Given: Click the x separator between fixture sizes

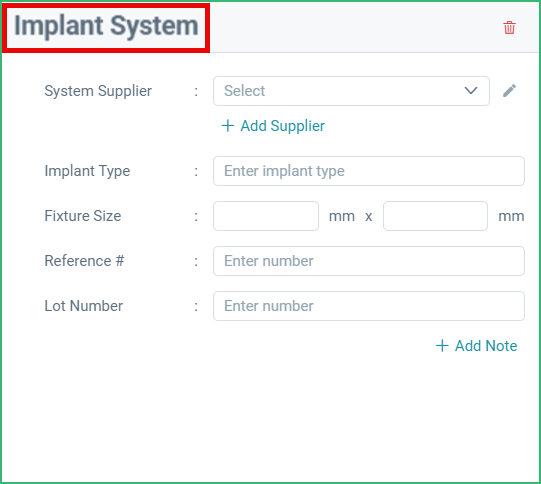Looking at the screenshot, I should (368, 217).
